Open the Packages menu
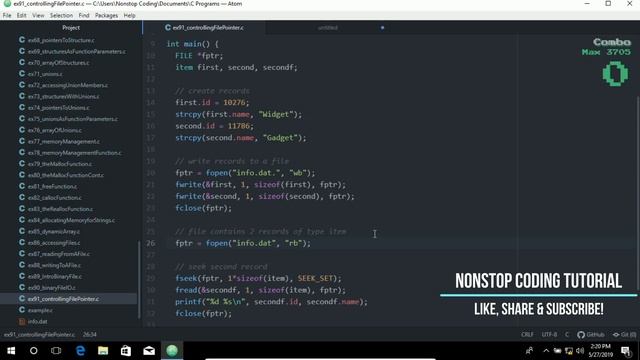Viewport: 640px width, 360px height. pos(106,16)
